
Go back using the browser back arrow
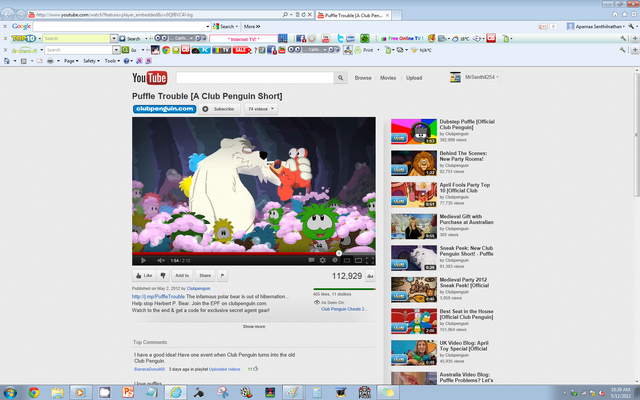(8, 15)
